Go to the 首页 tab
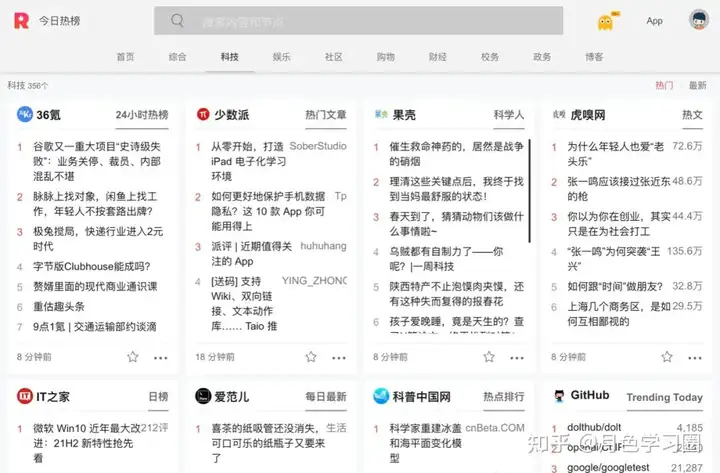Image resolution: width=720 pixels, height=473 pixels. 125,57
